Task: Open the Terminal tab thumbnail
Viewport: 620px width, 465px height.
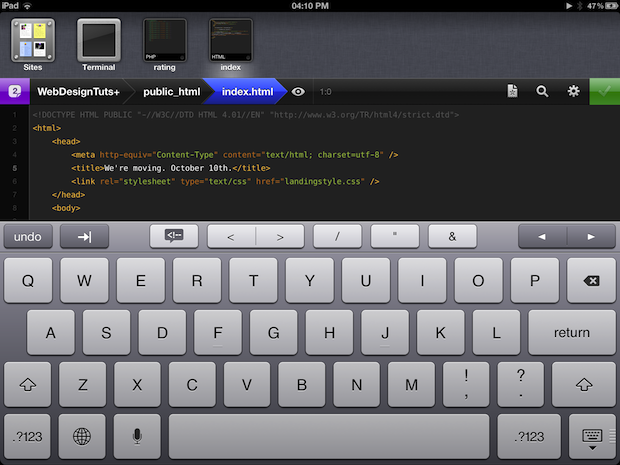Action: [98, 40]
